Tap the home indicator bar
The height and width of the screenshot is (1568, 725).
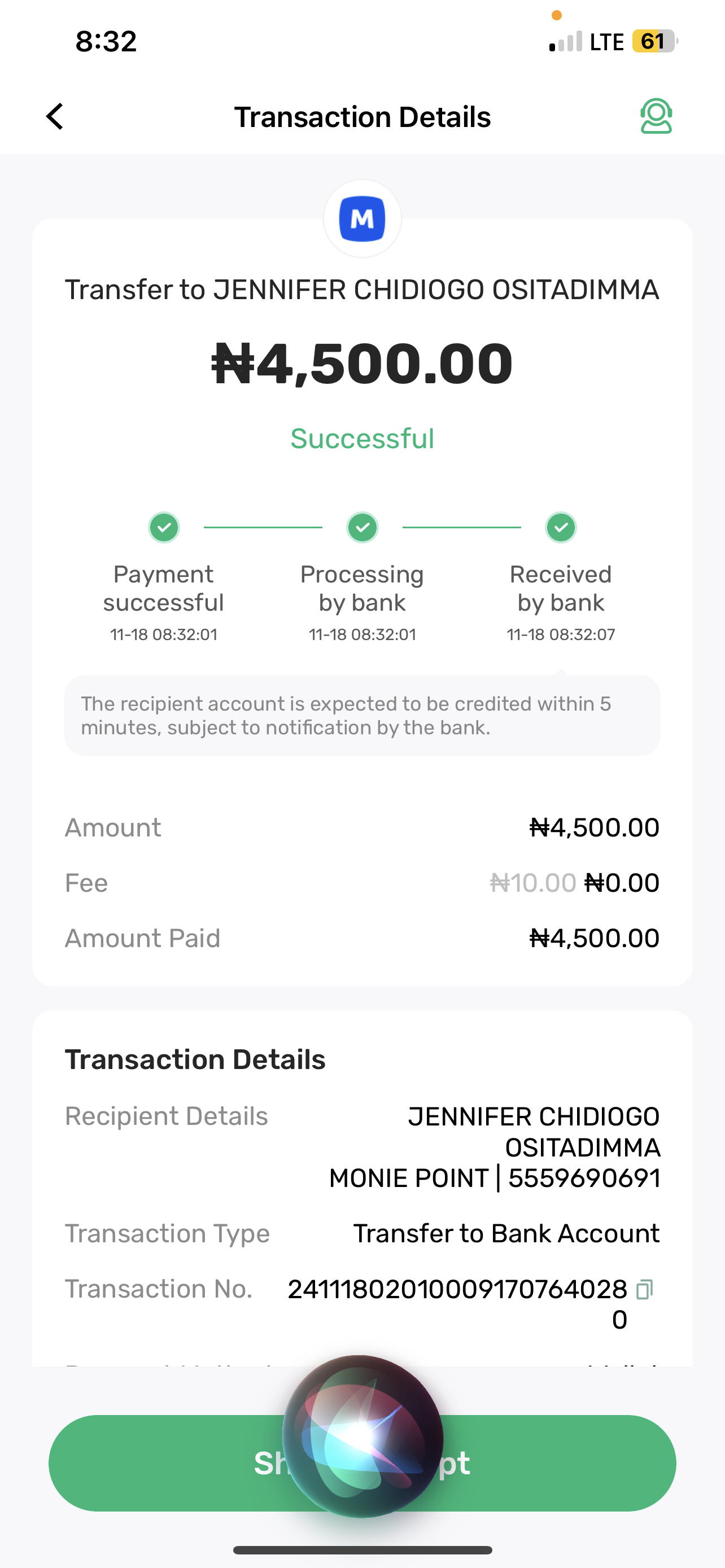tap(362, 1550)
